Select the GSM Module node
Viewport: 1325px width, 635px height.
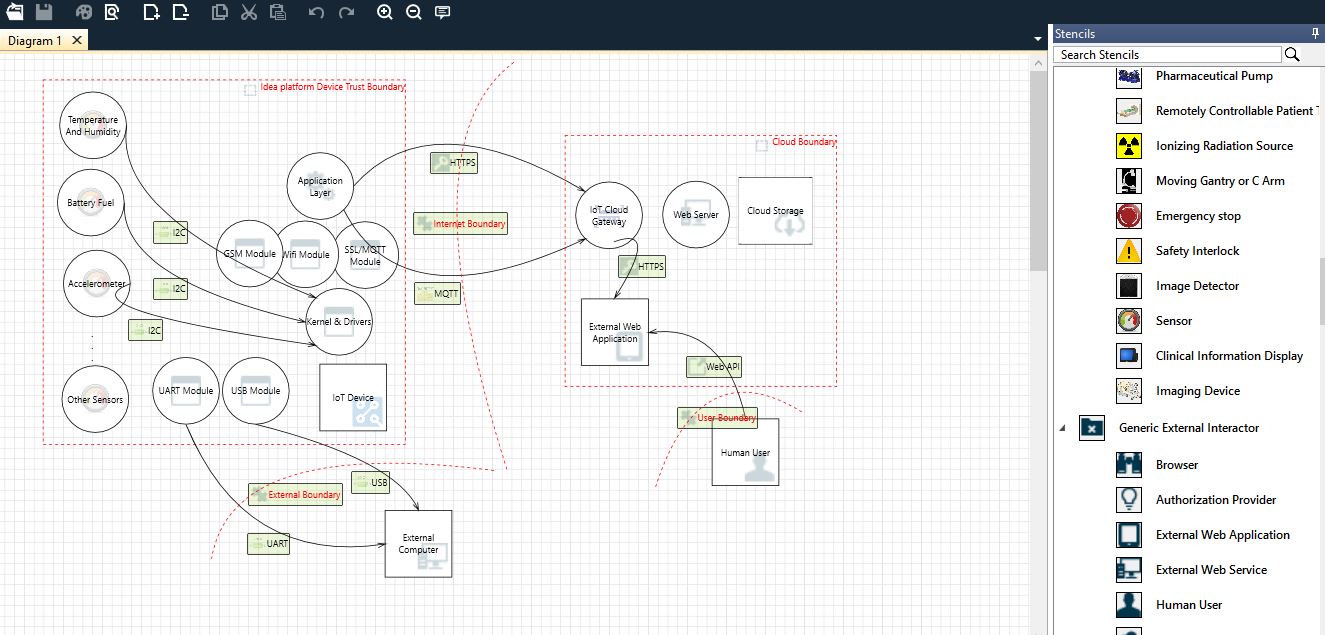pyautogui.click(x=249, y=254)
